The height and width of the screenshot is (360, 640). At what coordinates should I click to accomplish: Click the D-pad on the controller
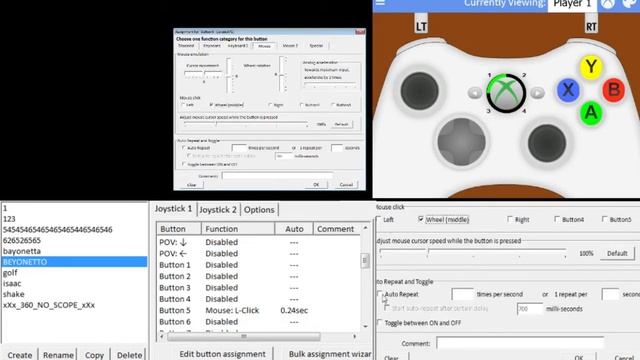[461, 142]
